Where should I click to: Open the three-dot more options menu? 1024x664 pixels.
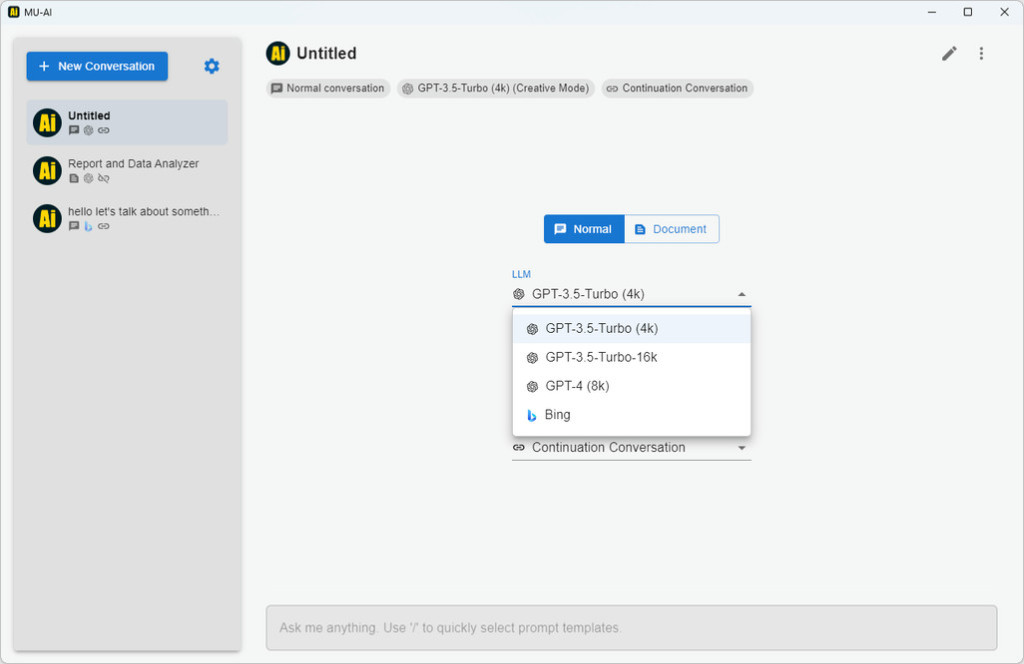point(981,54)
